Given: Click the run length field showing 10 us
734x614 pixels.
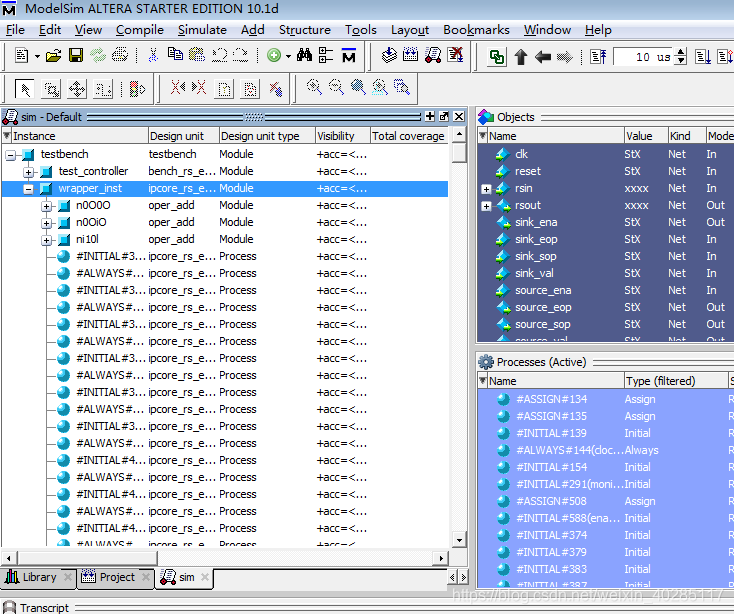Looking at the screenshot, I should pyautogui.click(x=644, y=57).
